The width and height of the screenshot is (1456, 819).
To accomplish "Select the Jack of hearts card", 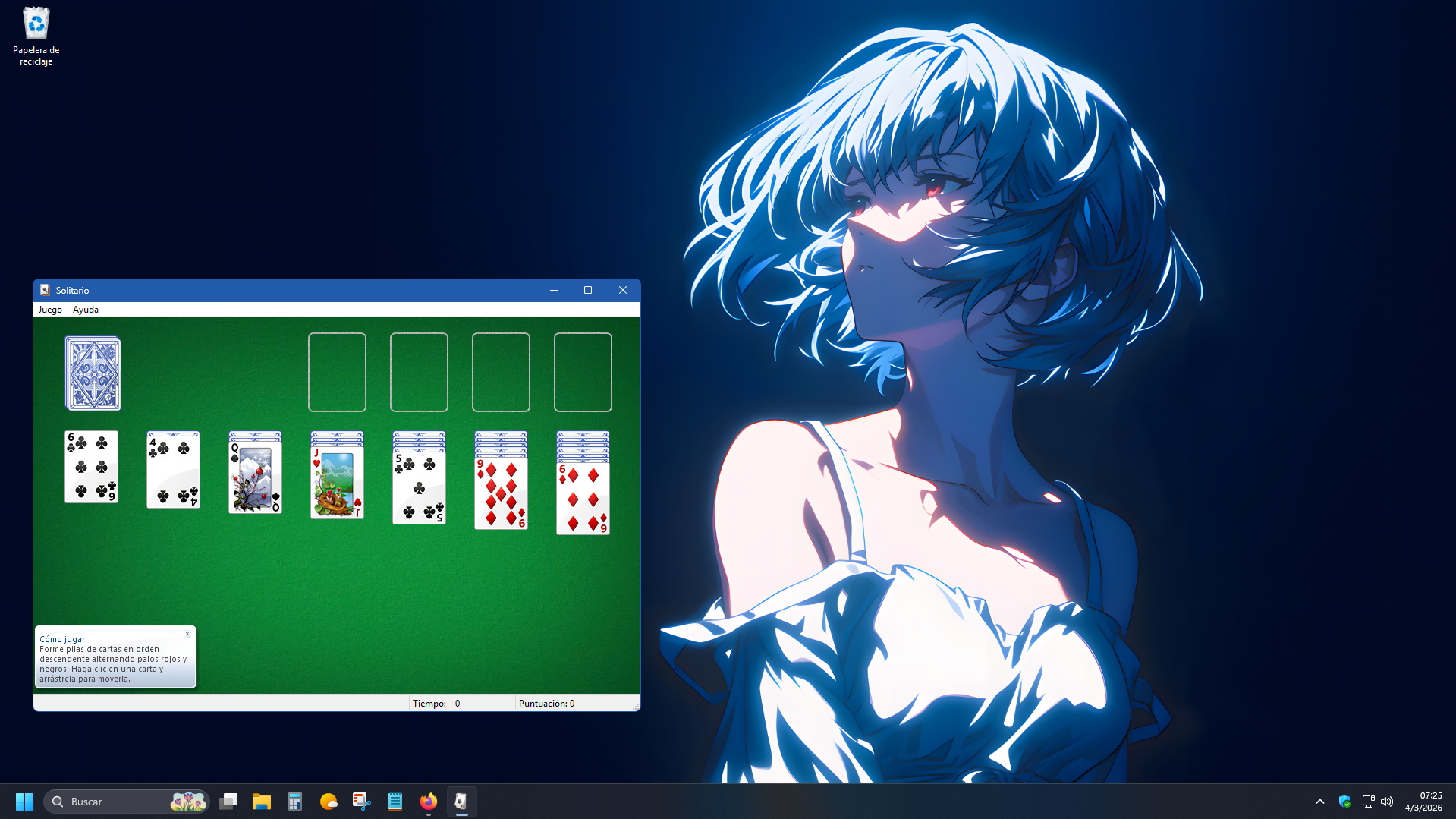I will (337, 483).
